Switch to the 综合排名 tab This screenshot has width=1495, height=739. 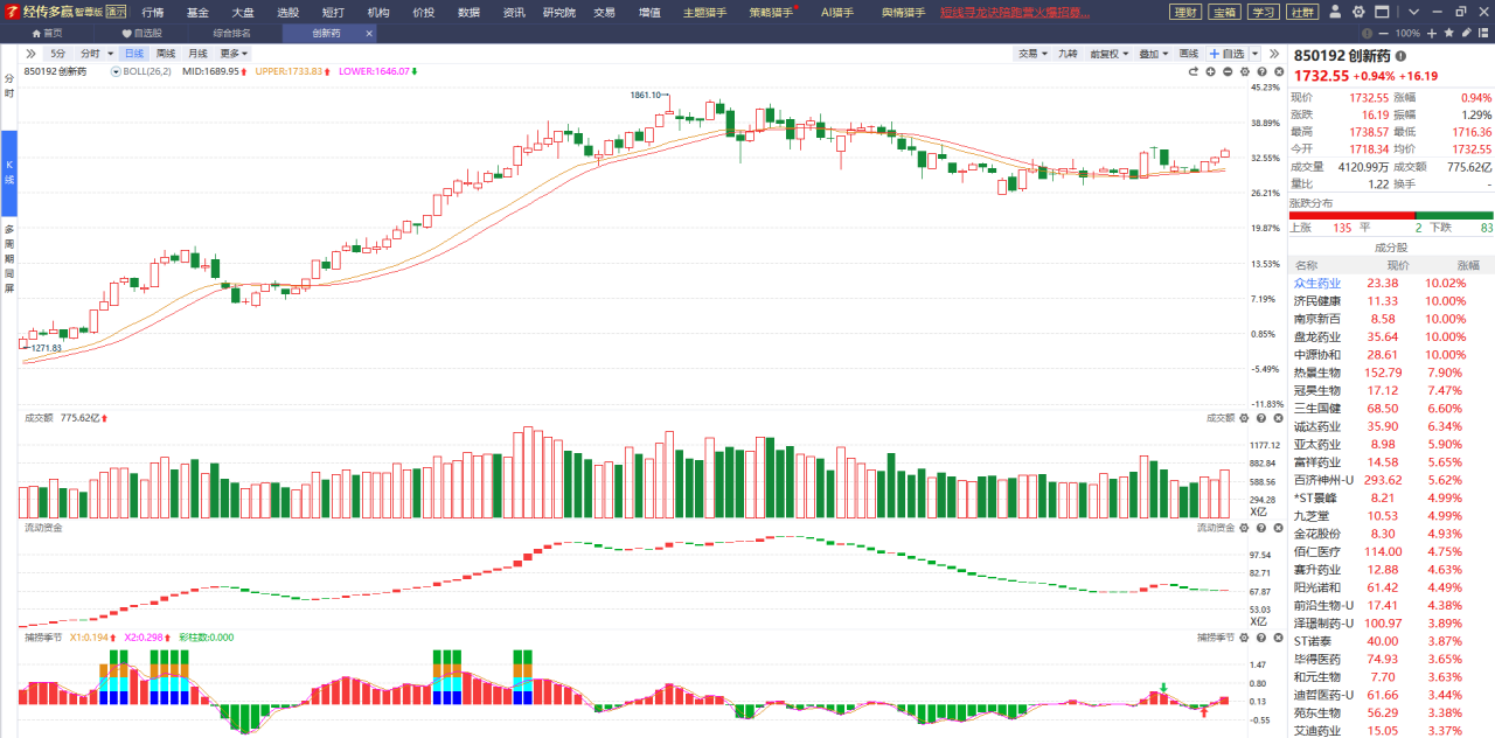(x=232, y=33)
